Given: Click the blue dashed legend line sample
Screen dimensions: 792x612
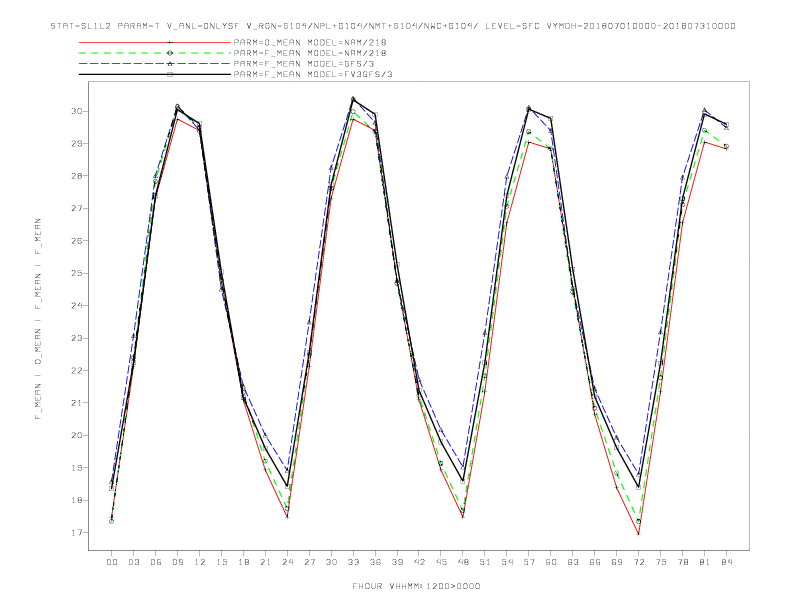Looking at the screenshot, I should pos(155,64).
